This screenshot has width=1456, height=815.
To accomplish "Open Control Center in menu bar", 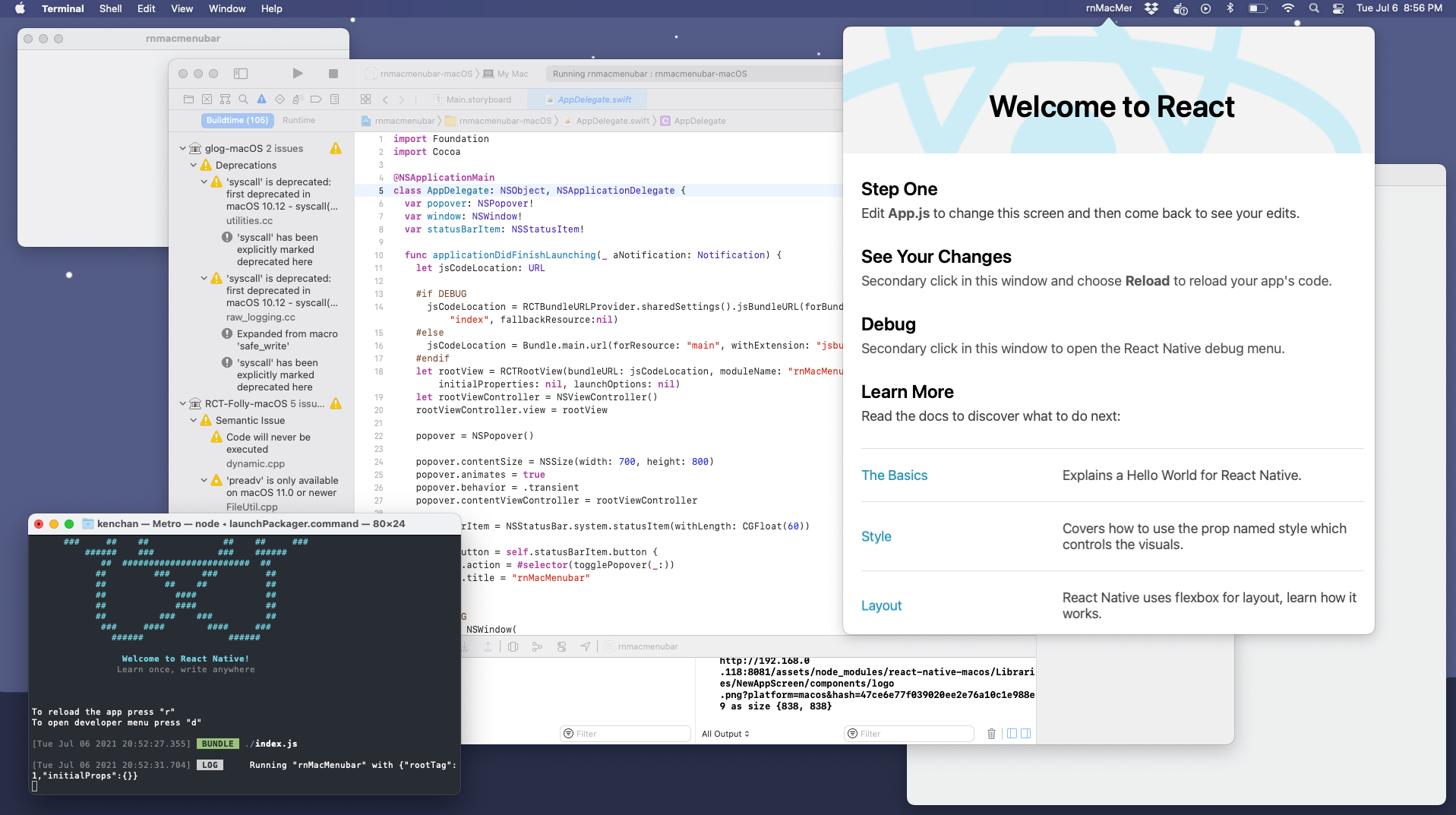I will tap(1338, 8).
